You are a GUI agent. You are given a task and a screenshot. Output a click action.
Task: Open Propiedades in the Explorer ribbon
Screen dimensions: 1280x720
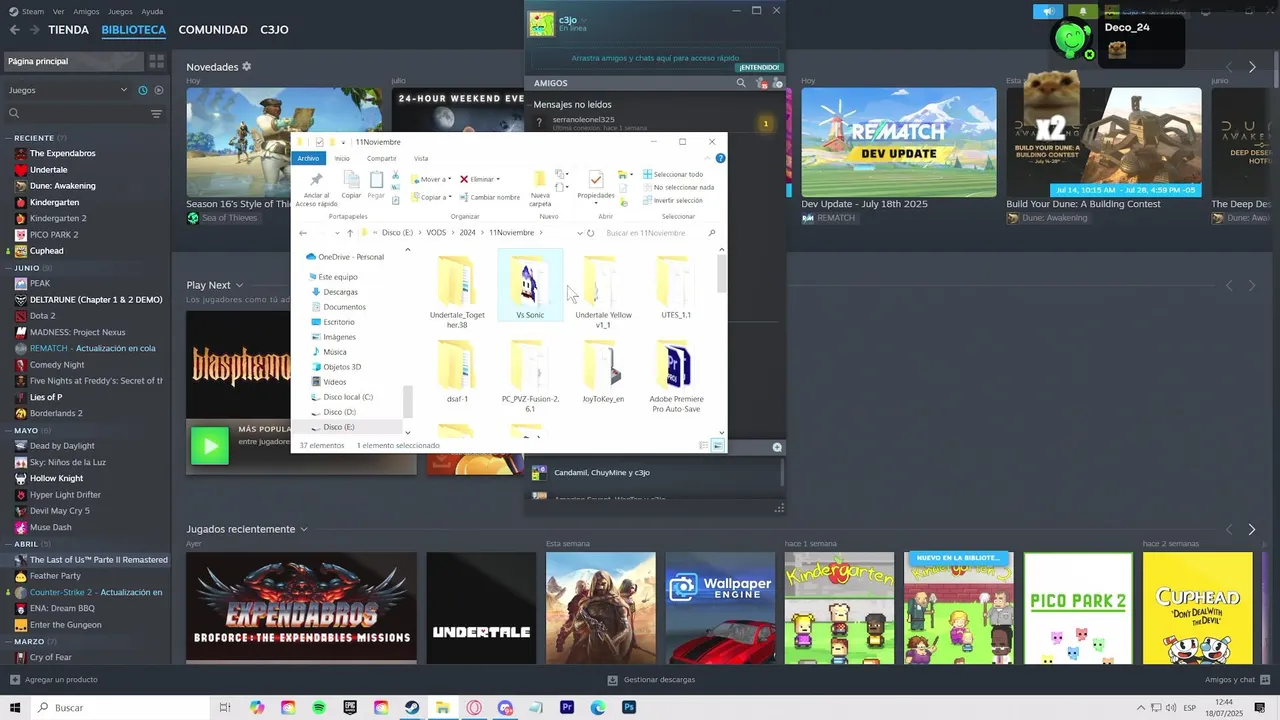[596, 185]
